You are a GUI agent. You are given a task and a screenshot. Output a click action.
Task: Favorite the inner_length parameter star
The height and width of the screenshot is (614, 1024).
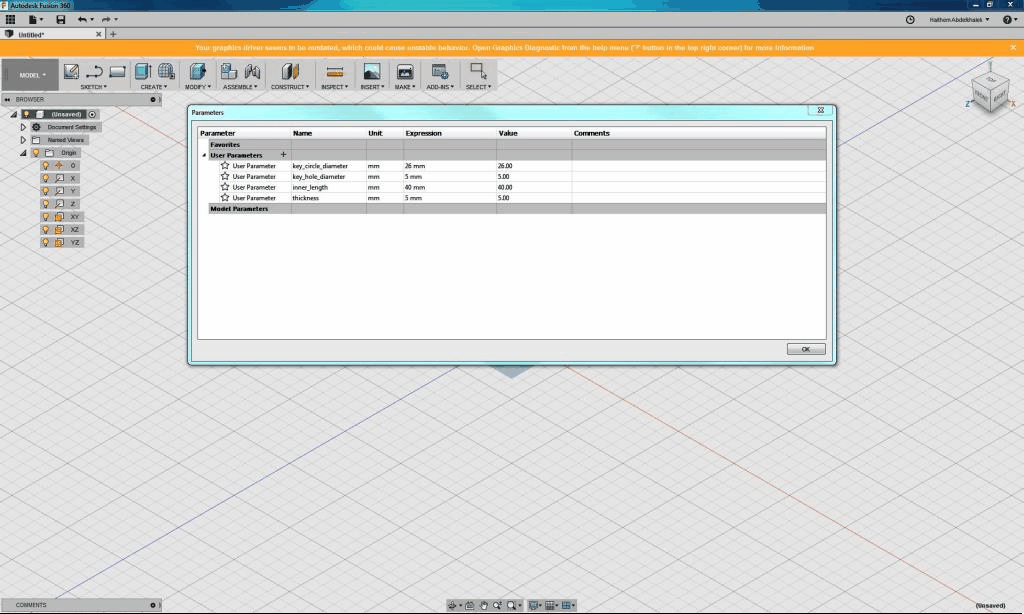(x=225, y=187)
